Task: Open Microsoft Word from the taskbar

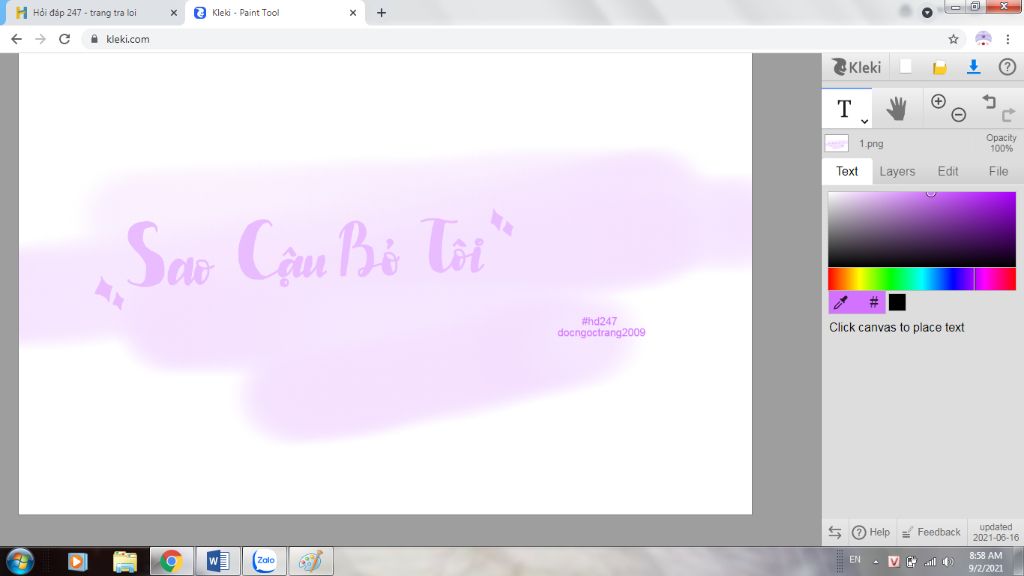Action: point(218,561)
